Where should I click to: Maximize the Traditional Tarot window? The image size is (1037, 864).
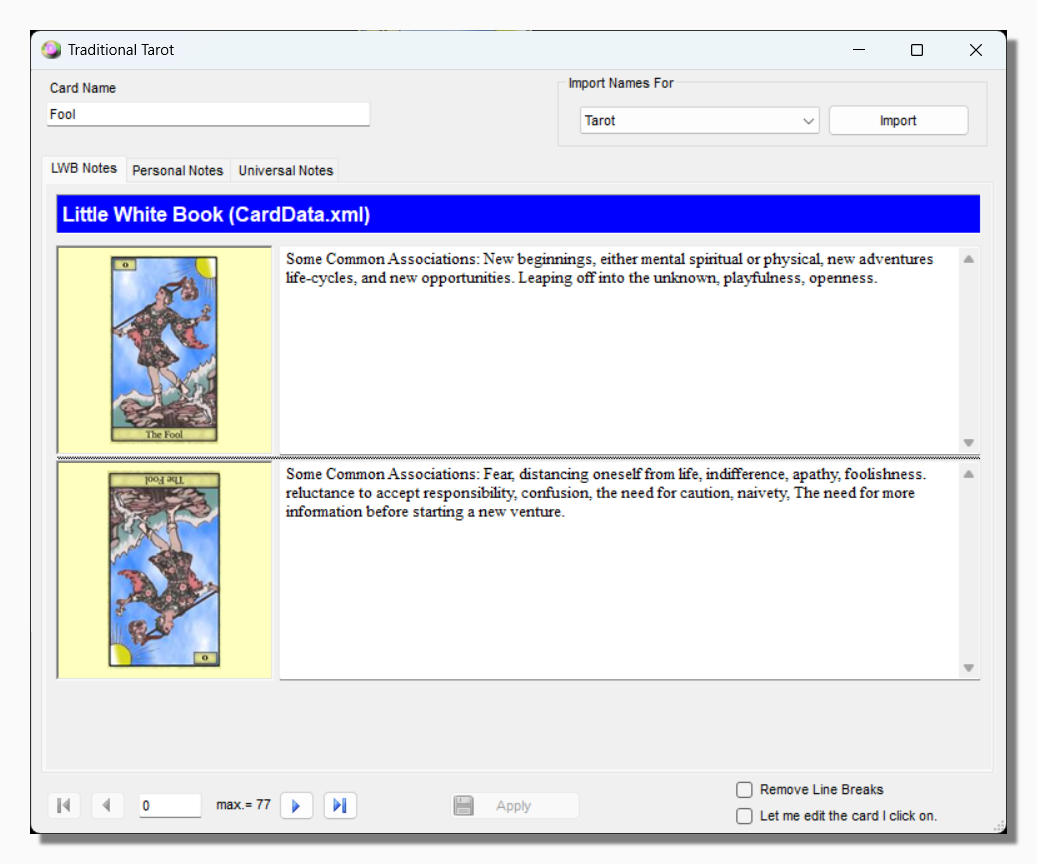tap(917, 50)
